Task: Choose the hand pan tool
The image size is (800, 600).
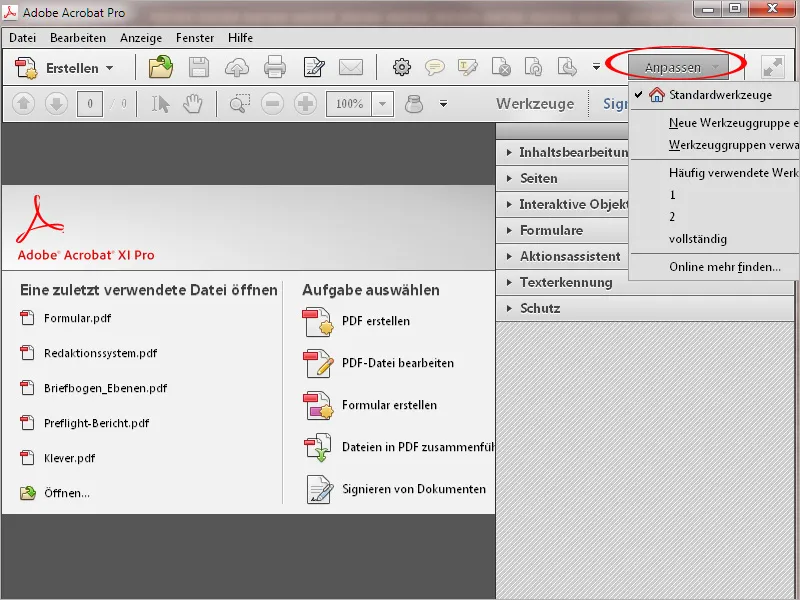Action: tap(193, 104)
